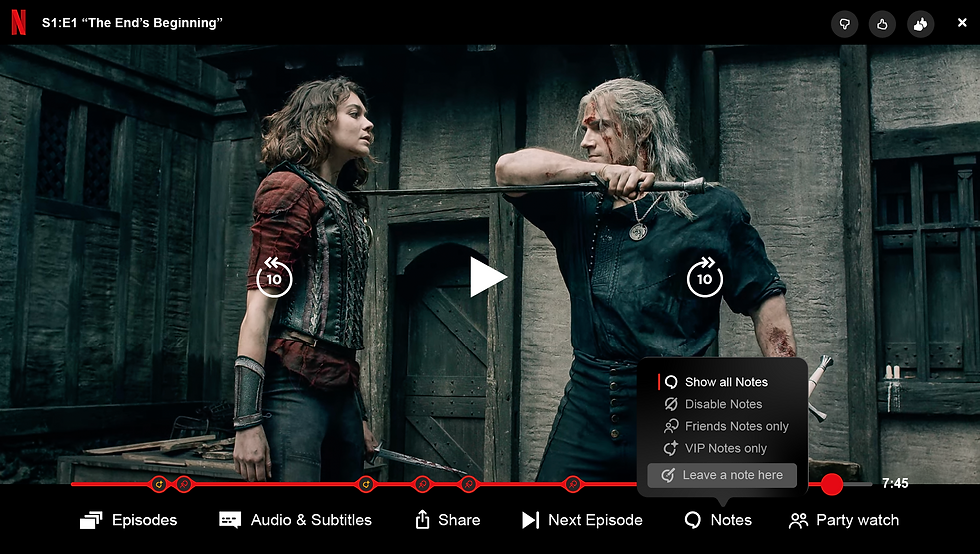Rate with single thumbs up icon
980x554 pixels.
pos(882,24)
